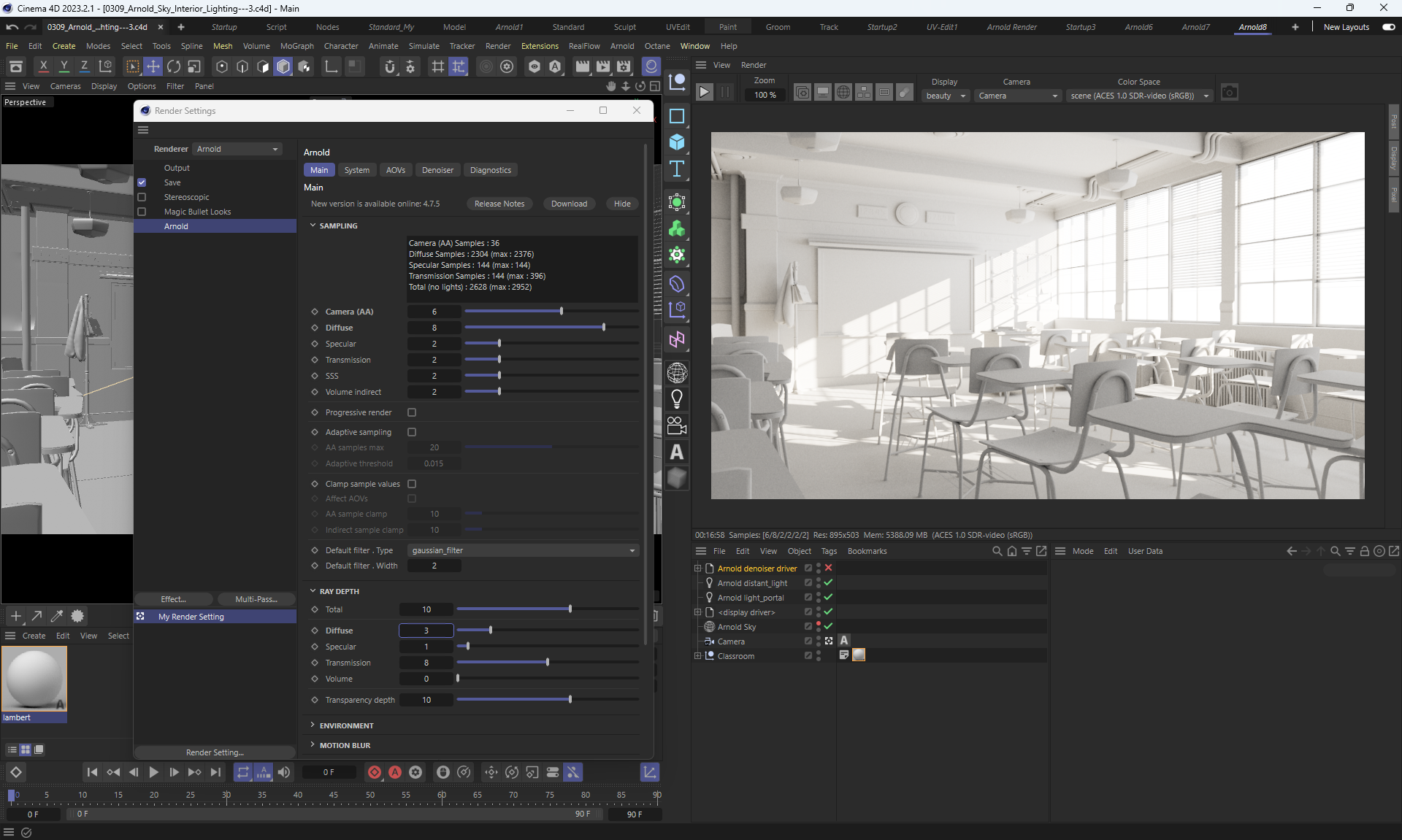1402x840 pixels.
Task: Expand the ENVIRONMENT section
Action: [x=346, y=725]
